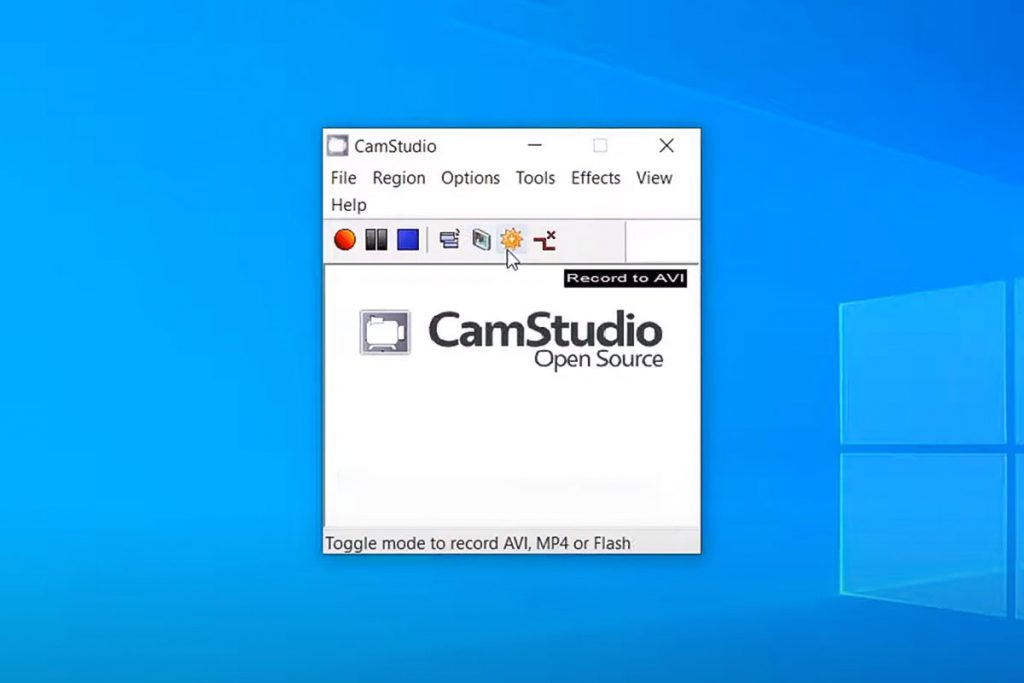
Task: Click the toggle mode gear icon
Action: 511,240
